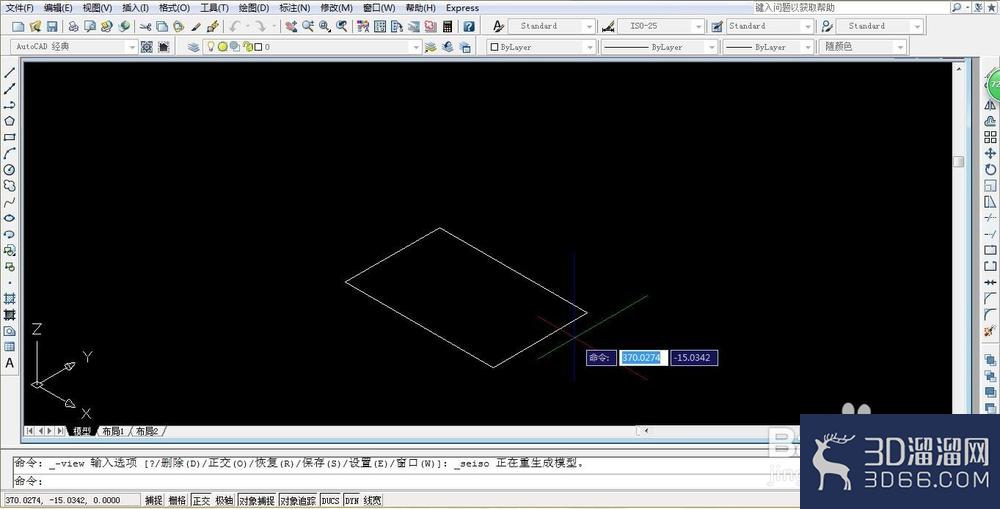Open an existing drawing file

click(35, 26)
